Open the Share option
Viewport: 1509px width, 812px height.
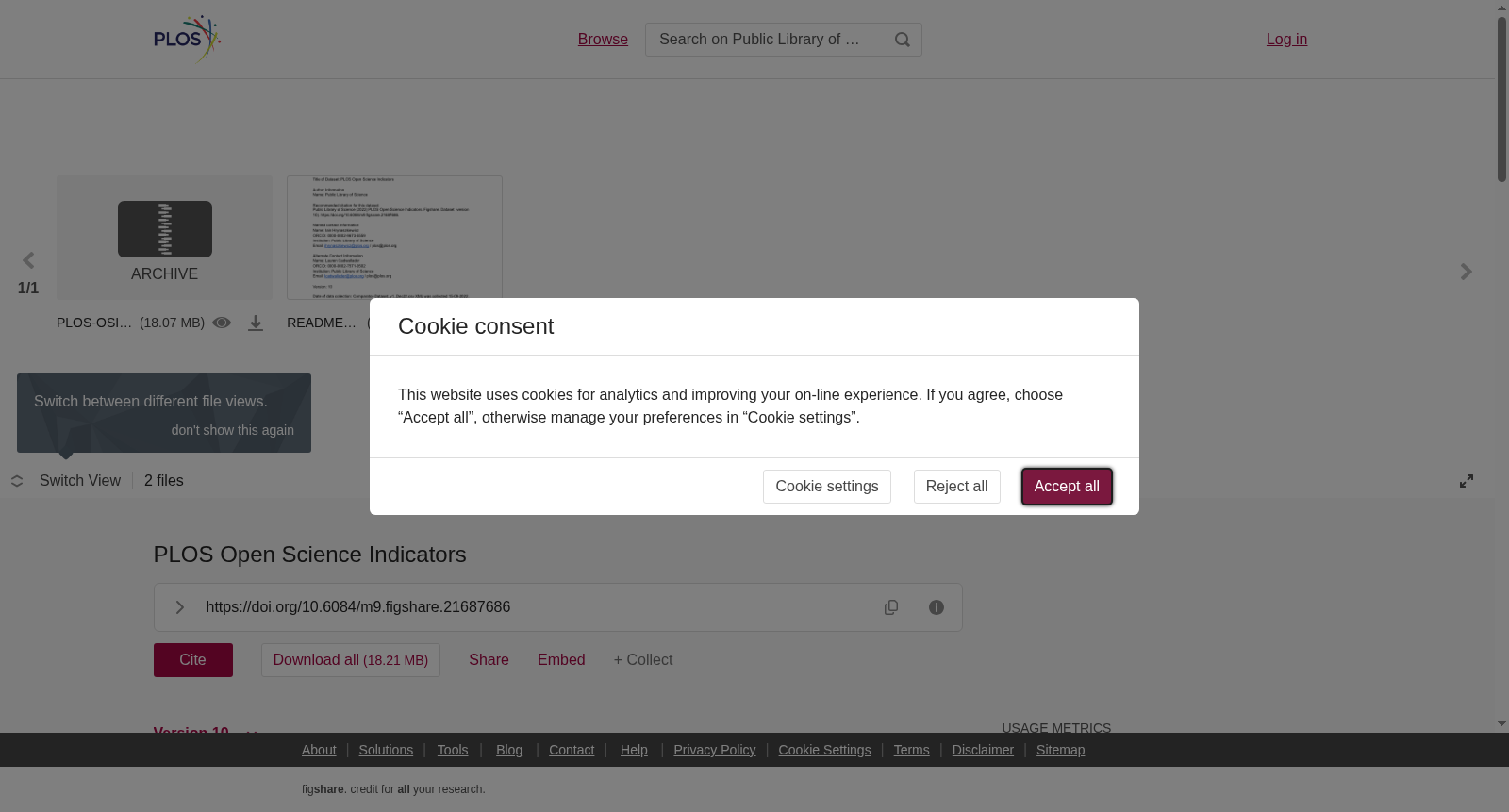click(x=489, y=660)
